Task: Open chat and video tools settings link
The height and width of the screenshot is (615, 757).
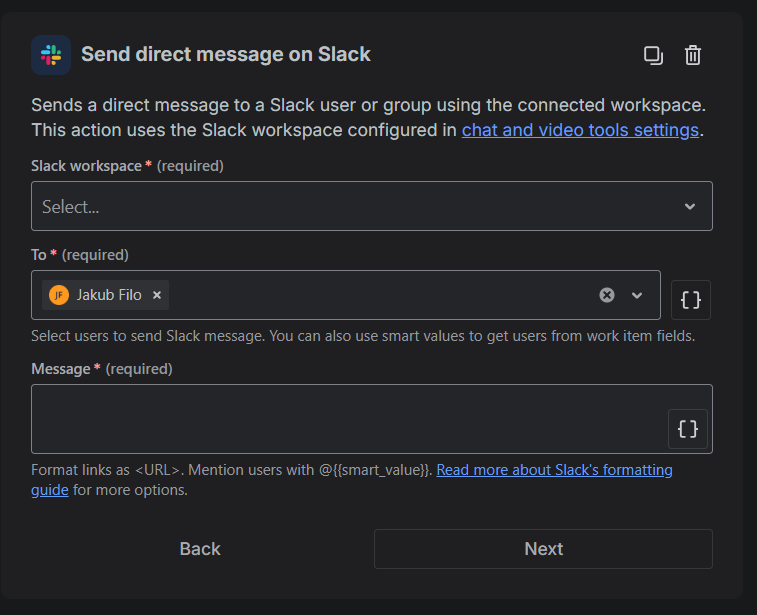Action: click(580, 130)
